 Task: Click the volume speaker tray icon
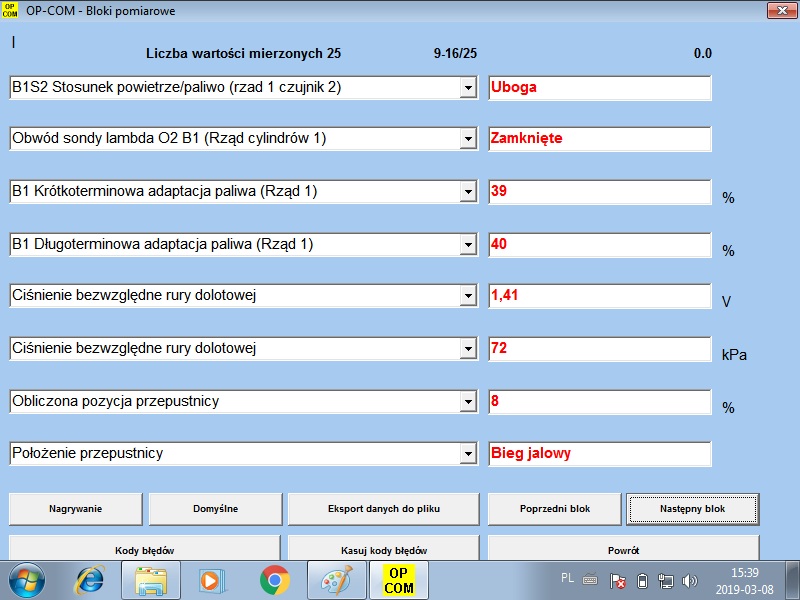coord(689,581)
